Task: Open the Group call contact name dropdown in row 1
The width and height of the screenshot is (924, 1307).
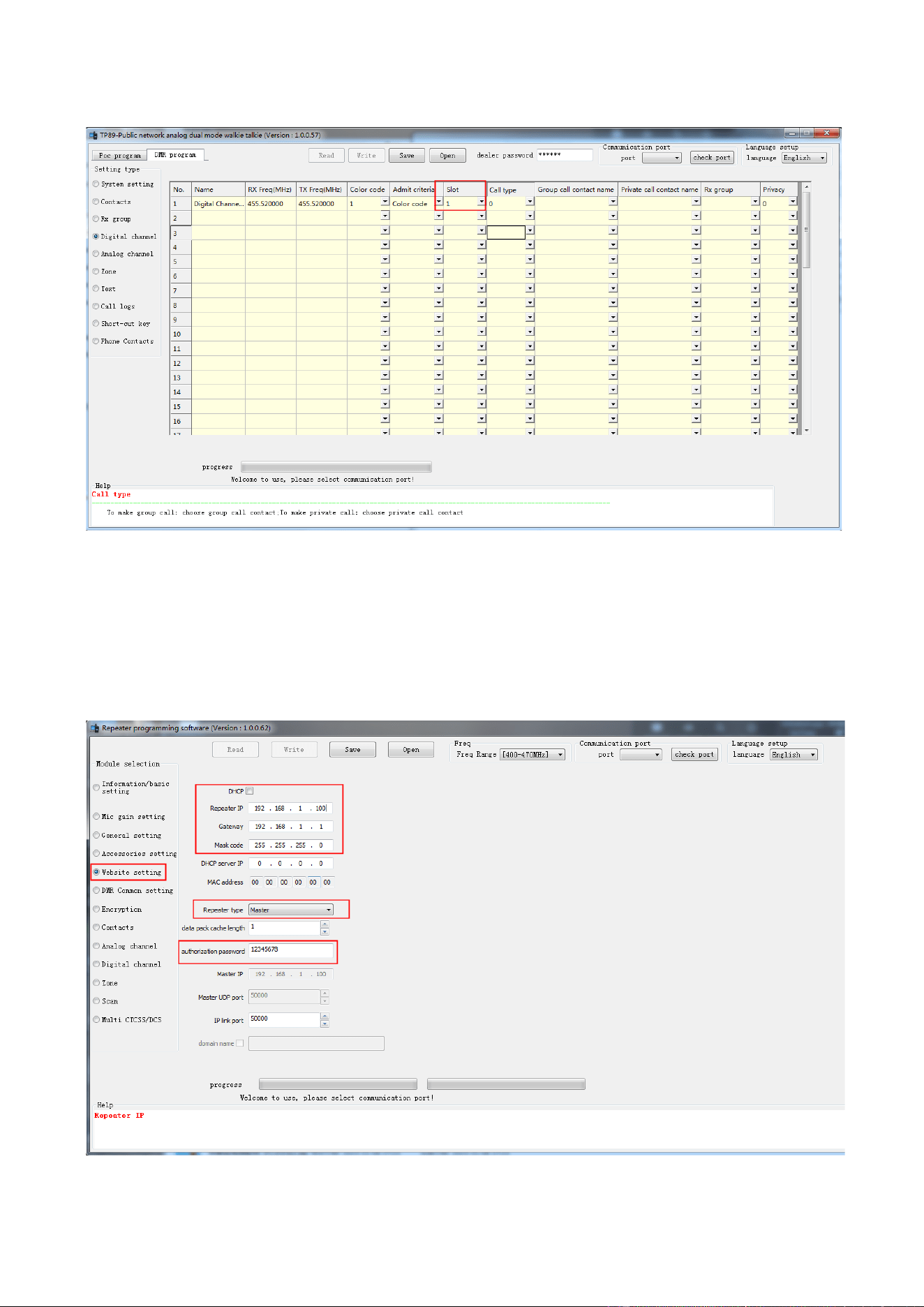Action: (x=613, y=202)
